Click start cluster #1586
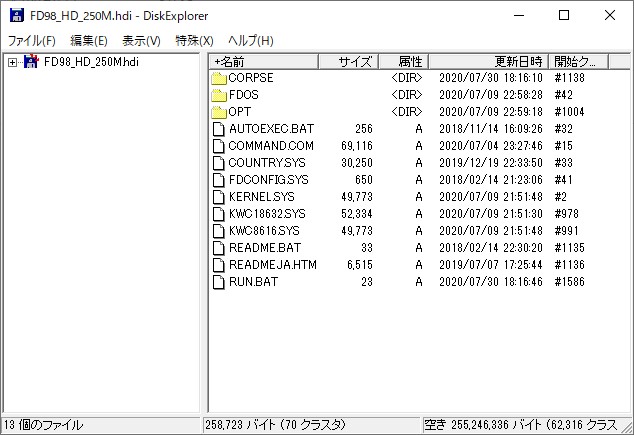The height and width of the screenshot is (435, 634). click(569, 281)
